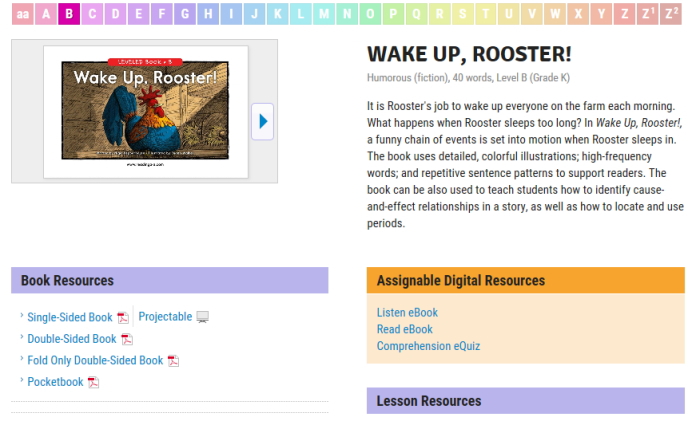
Task: Select level aa in the level bar
Action: [22, 14]
